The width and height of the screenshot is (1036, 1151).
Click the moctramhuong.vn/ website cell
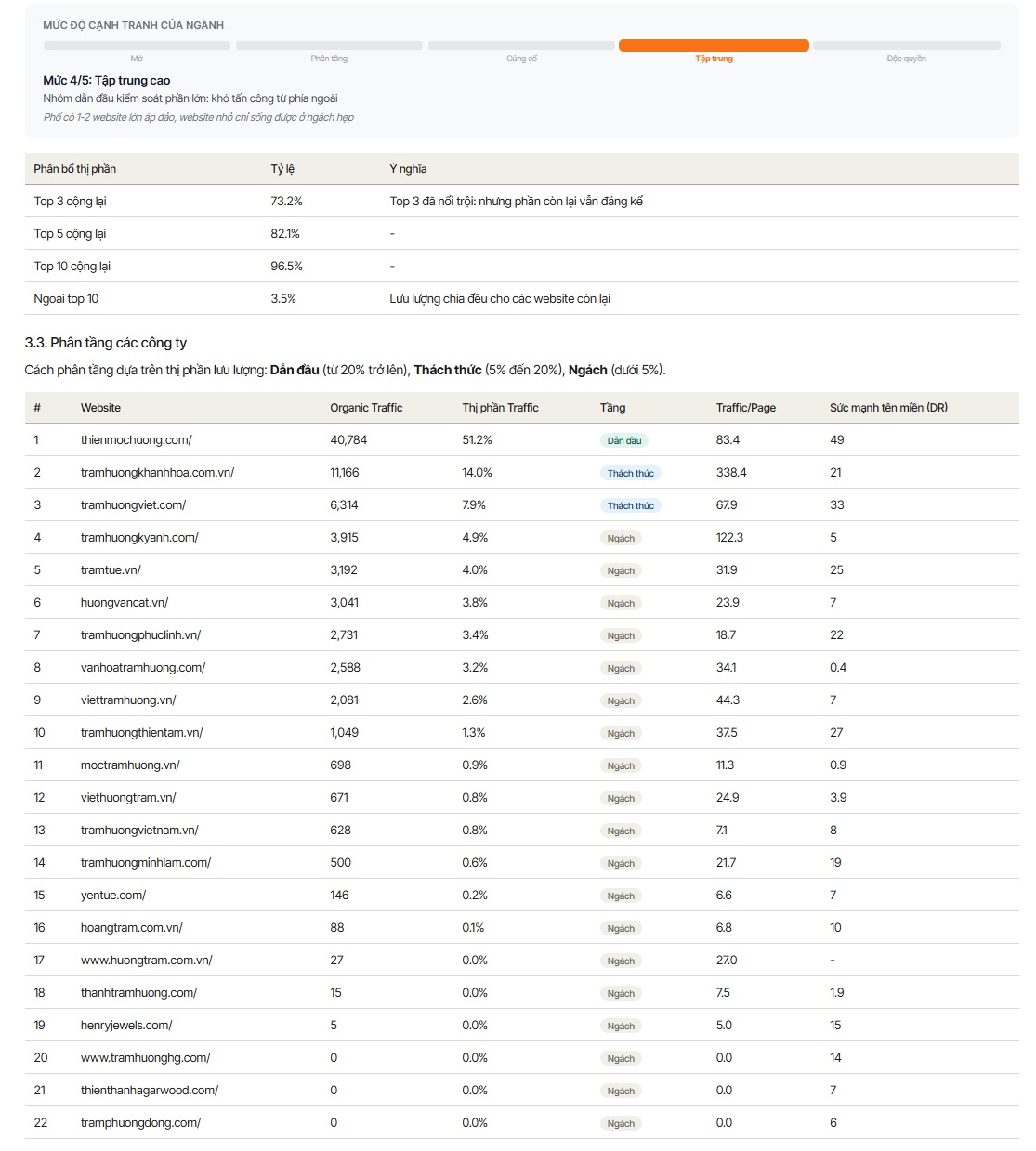coord(130,765)
